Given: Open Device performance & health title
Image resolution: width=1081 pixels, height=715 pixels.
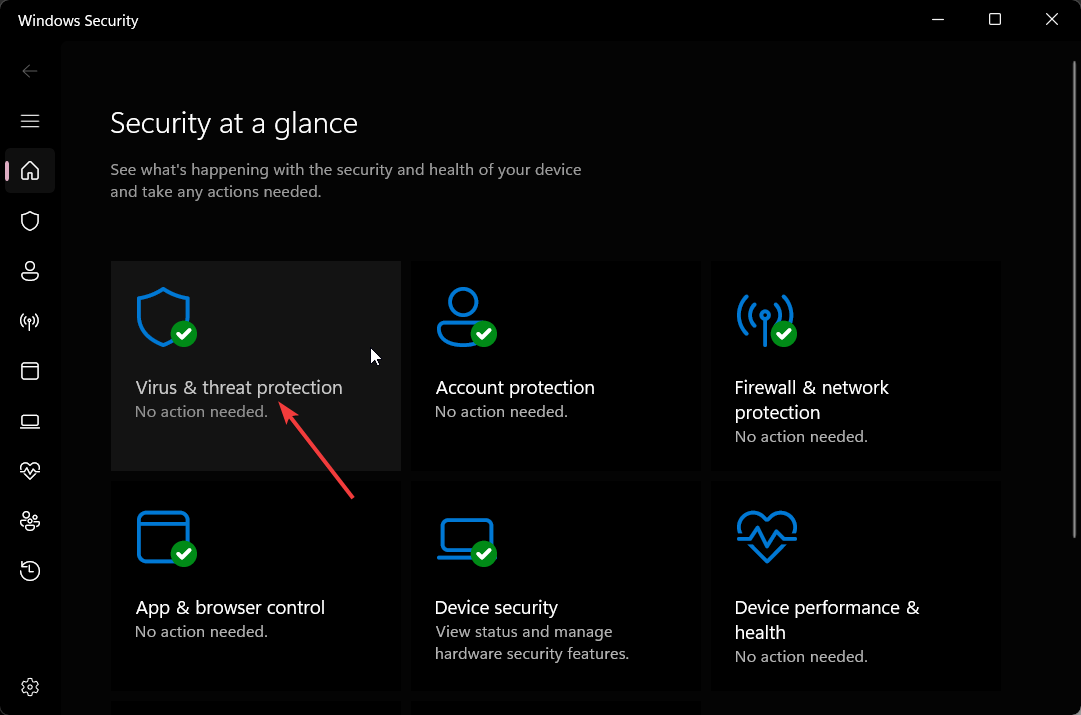Looking at the screenshot, I should 827,620.
